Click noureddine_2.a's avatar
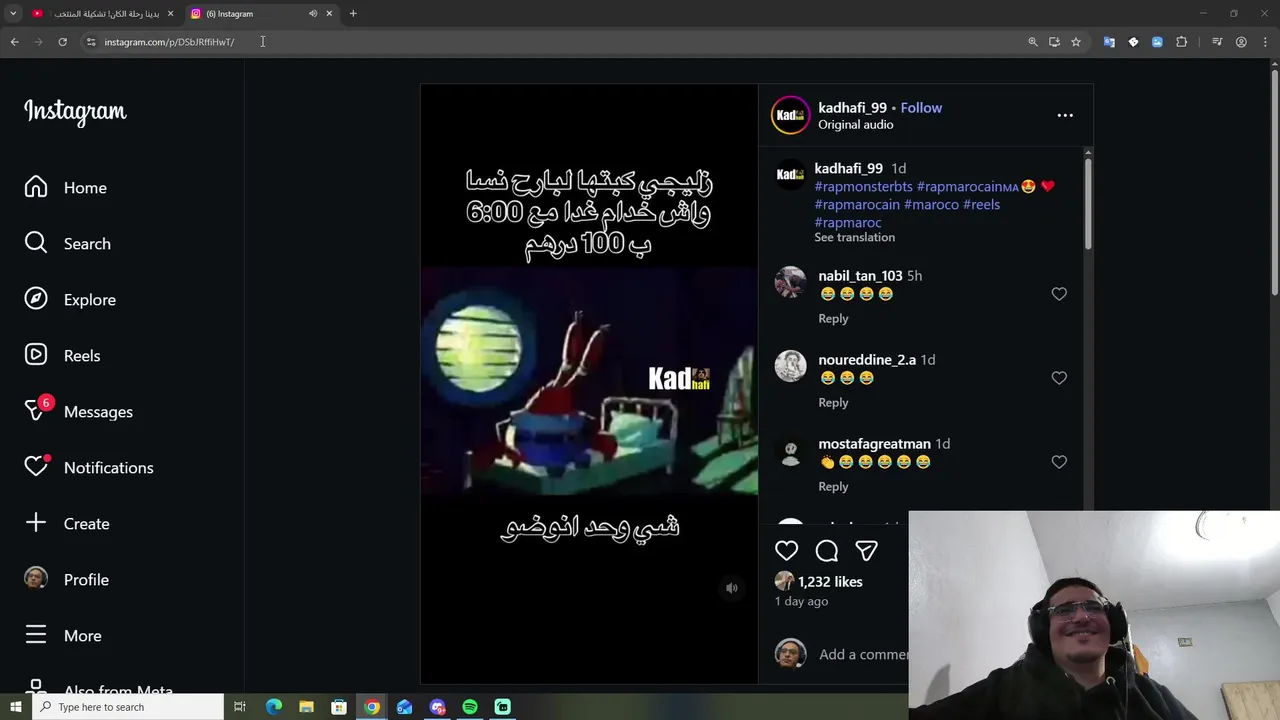 [x=790, y=366]
